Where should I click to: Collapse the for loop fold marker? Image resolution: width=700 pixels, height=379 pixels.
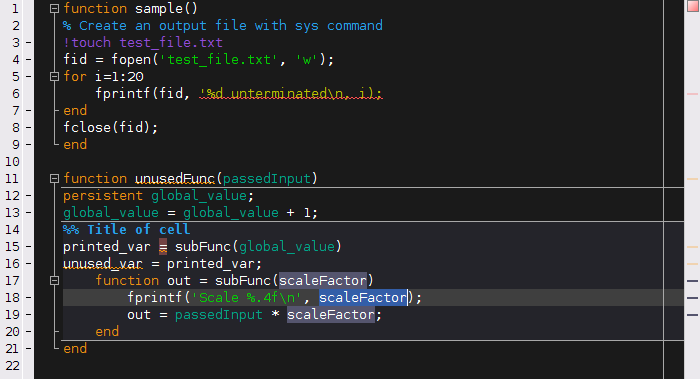point(54,76)
